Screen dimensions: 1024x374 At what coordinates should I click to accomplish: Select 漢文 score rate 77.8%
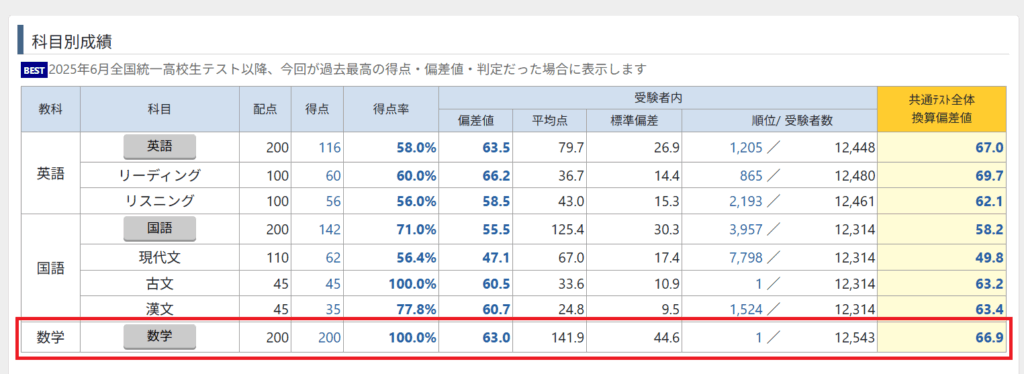pos(416,310)
